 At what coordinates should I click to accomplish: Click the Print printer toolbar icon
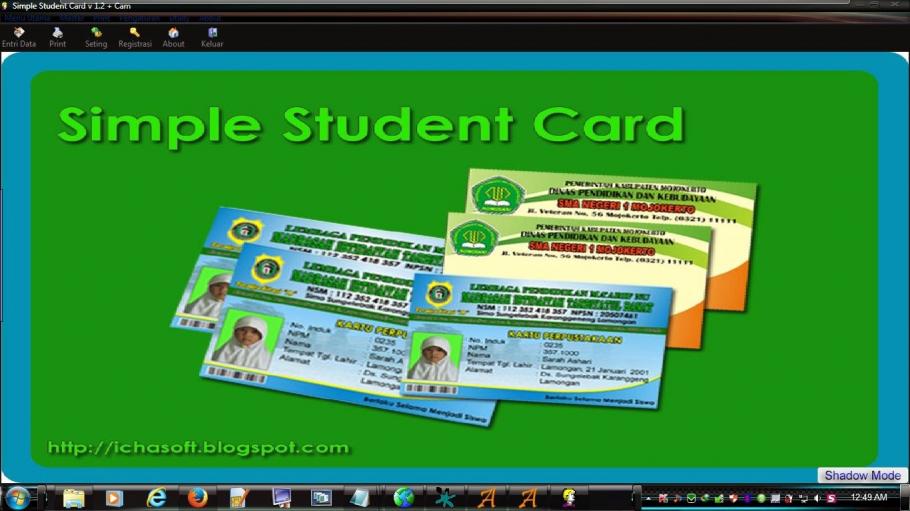point(57,38)
